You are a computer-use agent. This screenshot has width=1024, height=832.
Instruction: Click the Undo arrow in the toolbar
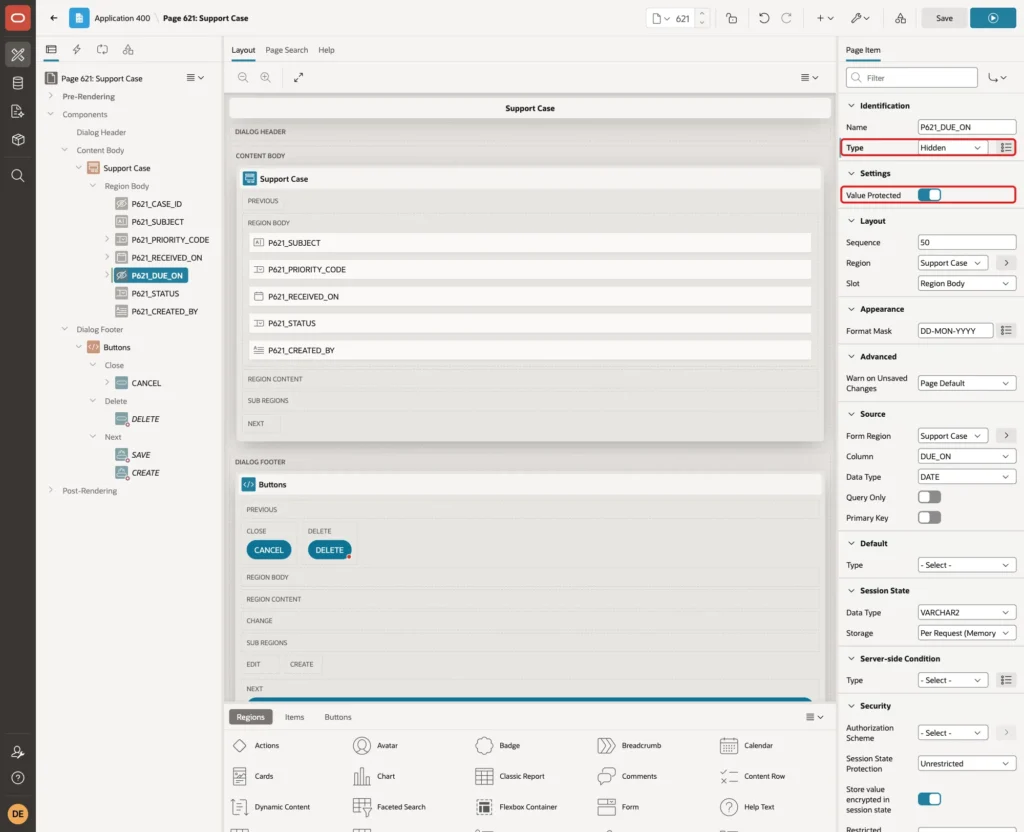pos(763,18)
